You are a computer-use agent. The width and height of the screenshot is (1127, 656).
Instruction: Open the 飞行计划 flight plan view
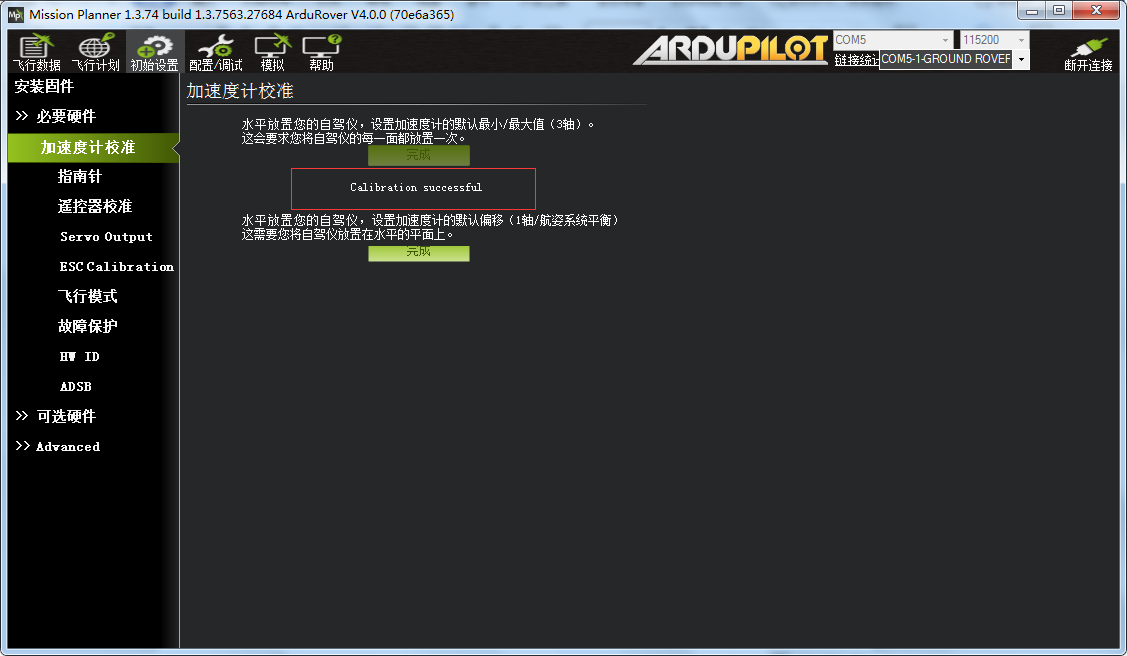tap(96, 52)
